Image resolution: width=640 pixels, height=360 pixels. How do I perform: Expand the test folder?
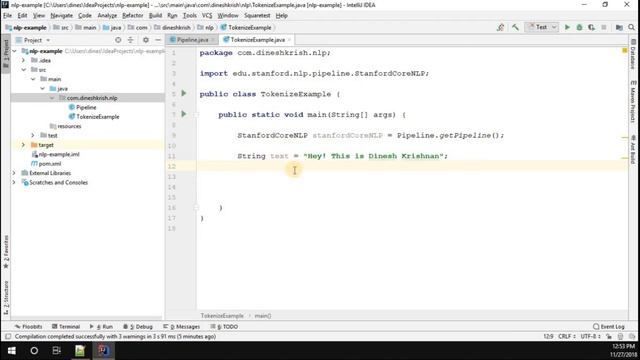pyautogui.click(x=33, y=136)
